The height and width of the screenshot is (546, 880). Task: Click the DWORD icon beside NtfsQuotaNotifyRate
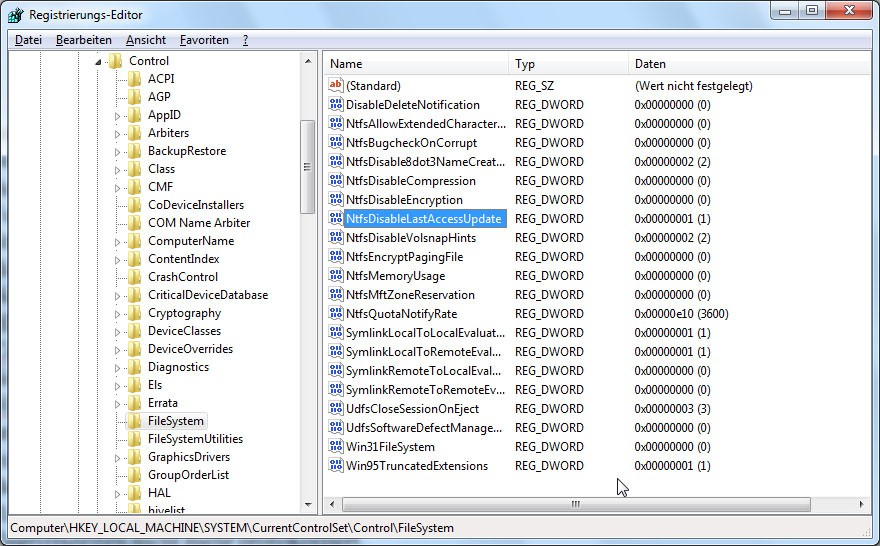pyautogui.click(x=336, y=314)
